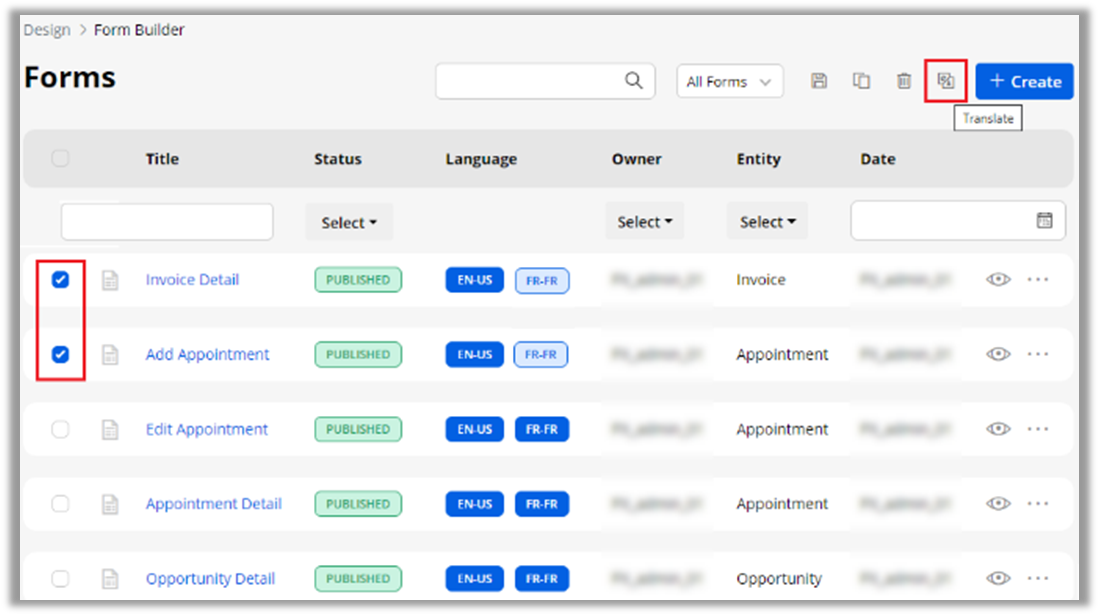
Task: Click the save disk icon
Action: (819, 82)
